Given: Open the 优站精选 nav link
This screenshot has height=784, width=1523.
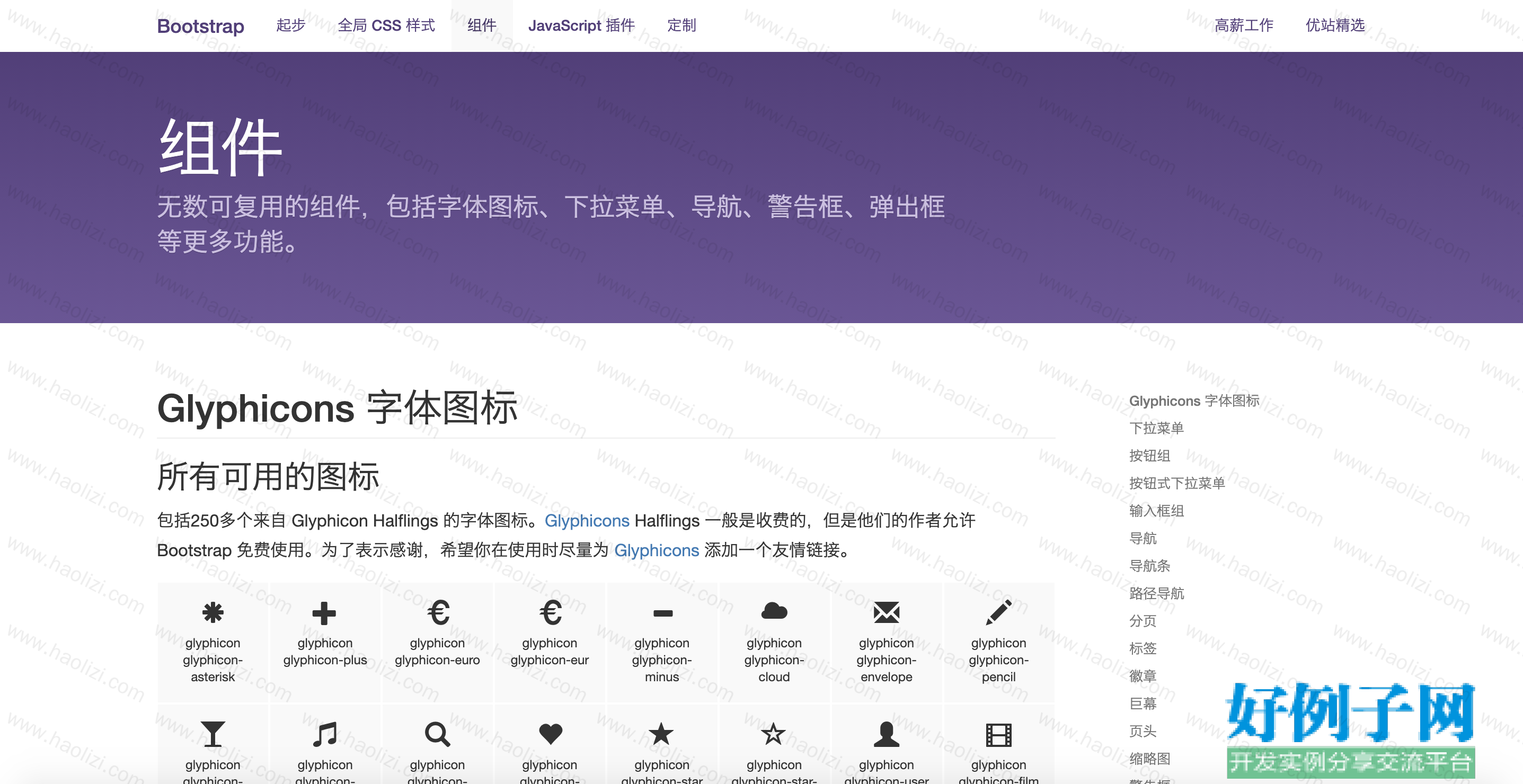Looking at the screenshot, I should pos(1335,25).
